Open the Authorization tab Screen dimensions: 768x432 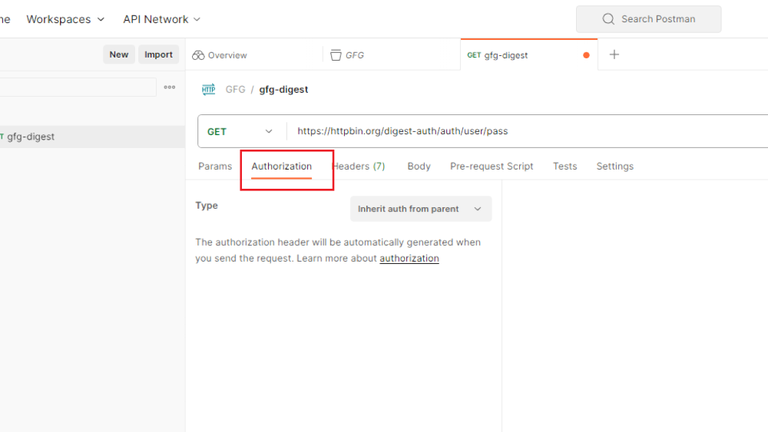pyautogui.click(x=282, y=167)
